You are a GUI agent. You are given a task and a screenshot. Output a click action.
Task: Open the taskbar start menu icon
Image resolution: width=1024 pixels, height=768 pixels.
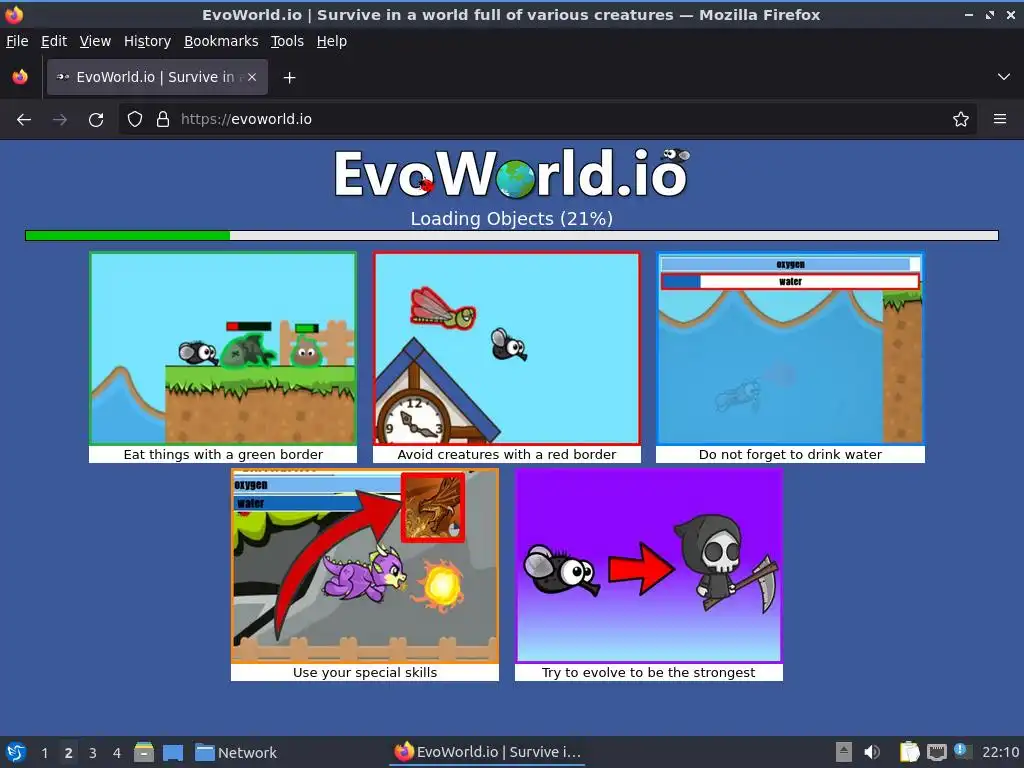pyautogui.click(x=16, y=752)
